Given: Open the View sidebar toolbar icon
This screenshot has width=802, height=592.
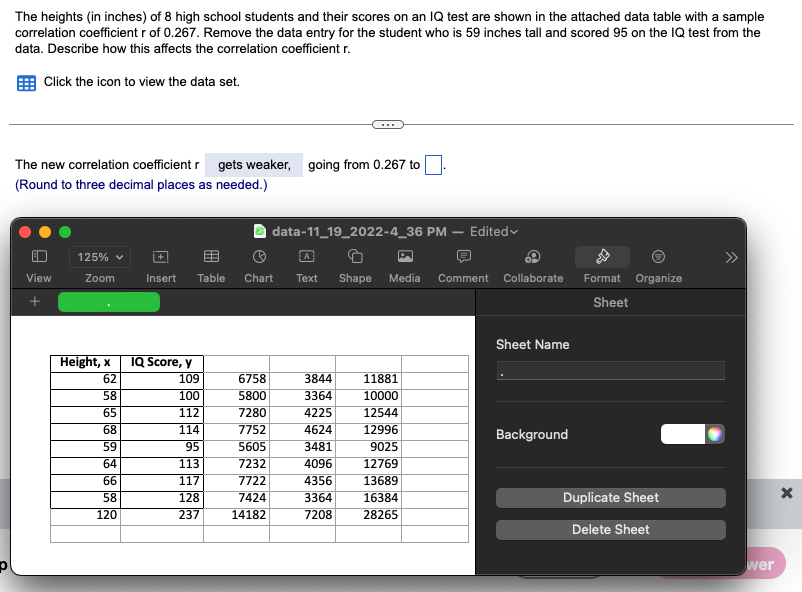Looking at the screenshot, I should 39,256.
